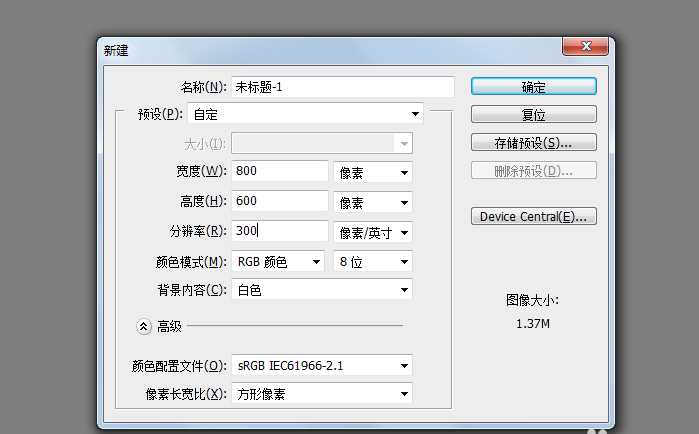Viewport: 699px width, 434px height.
Task: Open the width unit 像素 dropdown
Action: tap(373, 173)
